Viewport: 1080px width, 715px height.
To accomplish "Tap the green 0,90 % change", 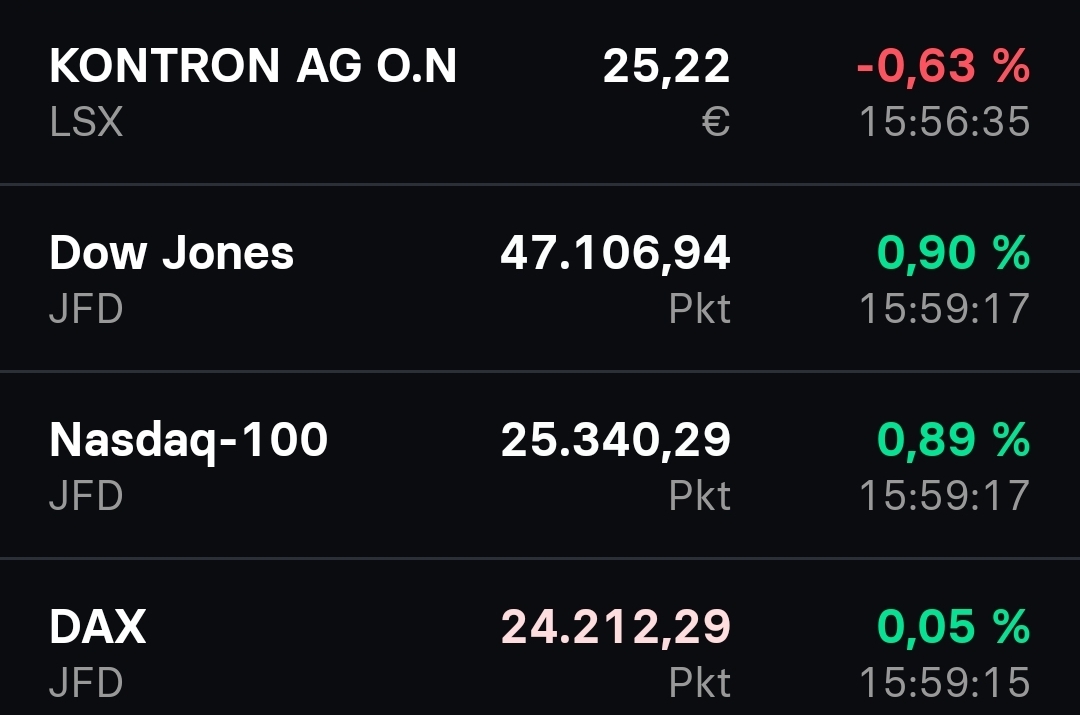I will click(x=953, y=253).
